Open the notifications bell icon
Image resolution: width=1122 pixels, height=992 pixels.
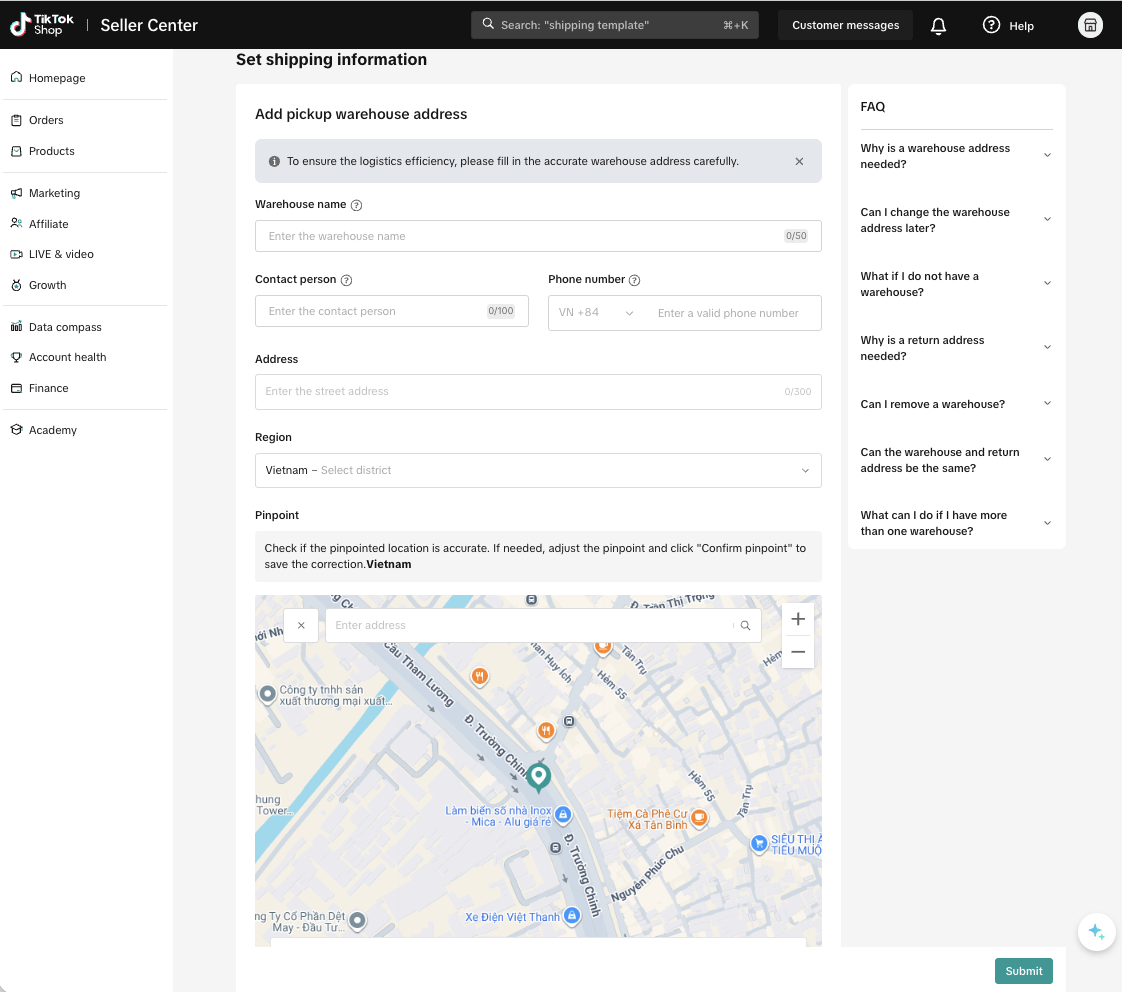(x=938, y=26)
